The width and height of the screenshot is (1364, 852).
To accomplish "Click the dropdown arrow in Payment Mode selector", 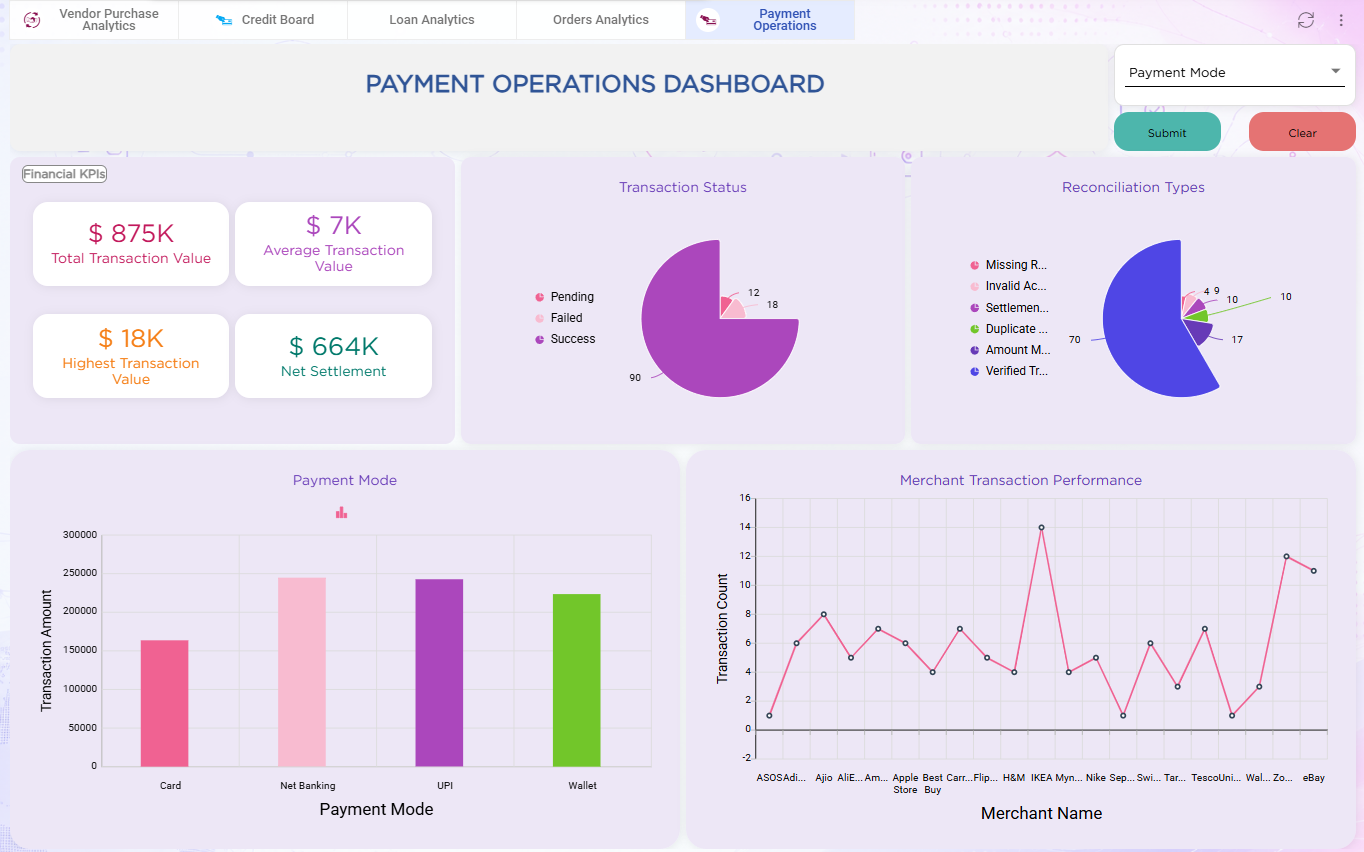I will point(1335,71).
